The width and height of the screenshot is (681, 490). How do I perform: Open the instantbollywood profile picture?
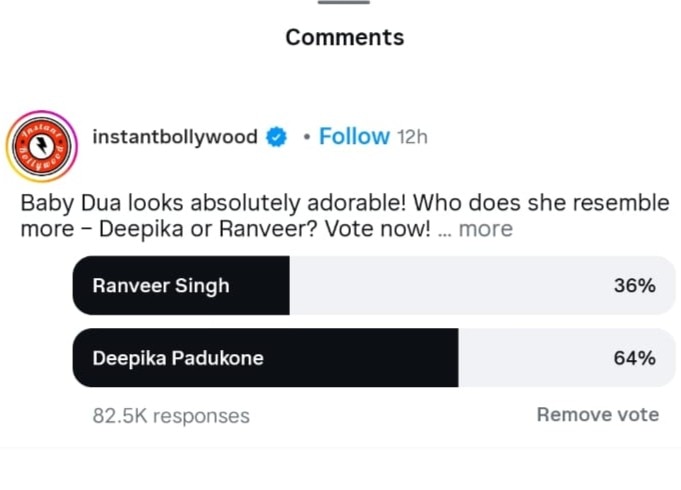pyautogui.click(x=43, y=146)
